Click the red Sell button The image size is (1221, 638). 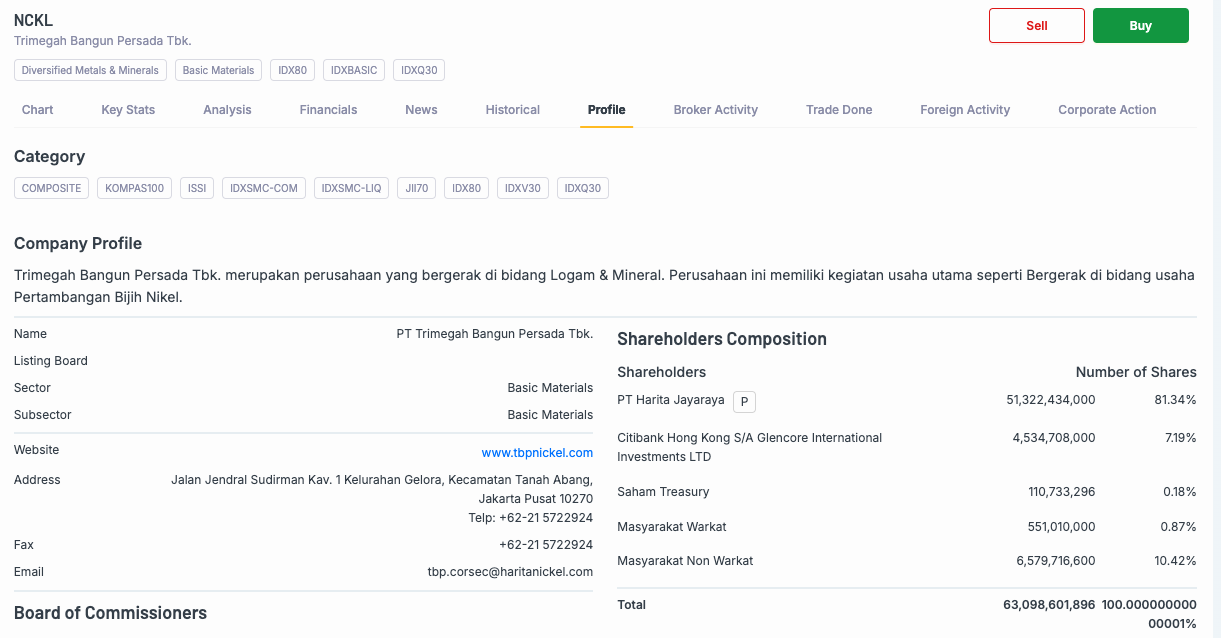pyautogui.click(x=1036, y=26)
